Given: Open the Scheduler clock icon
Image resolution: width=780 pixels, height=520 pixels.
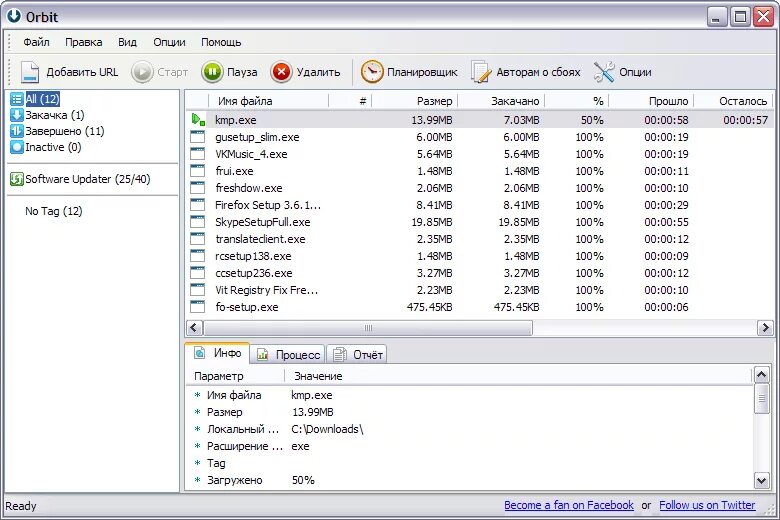Looking at the screenshot, I should [x=372, y=72].
